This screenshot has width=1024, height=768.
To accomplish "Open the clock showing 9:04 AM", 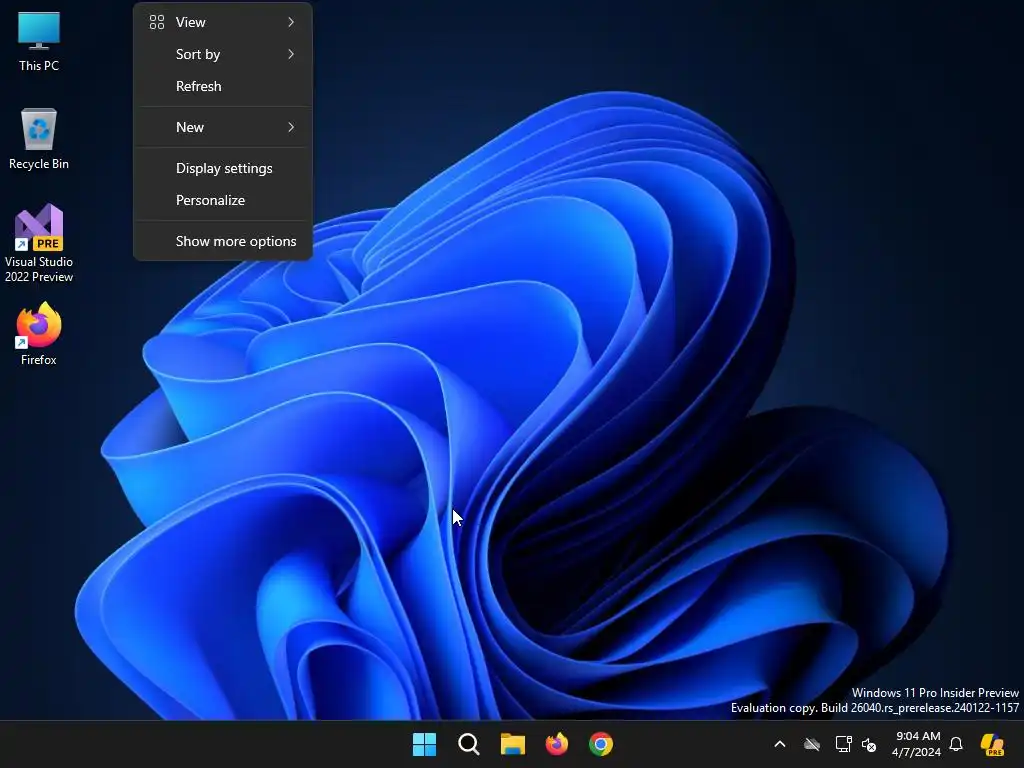I will (x=917, y=744).
